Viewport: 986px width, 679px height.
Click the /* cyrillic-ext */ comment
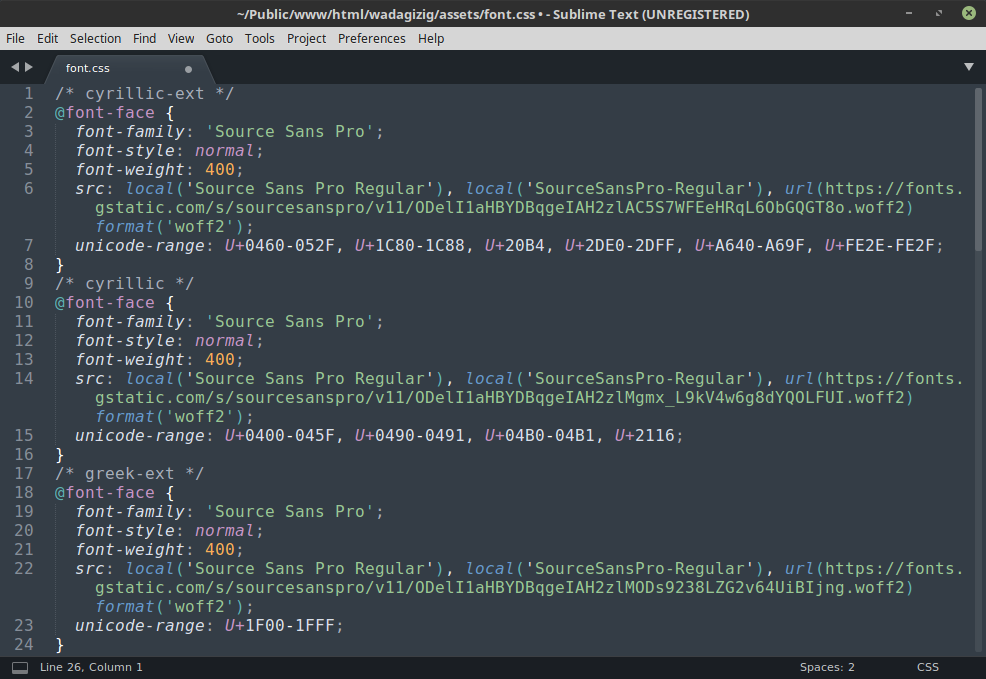(145, 94)
